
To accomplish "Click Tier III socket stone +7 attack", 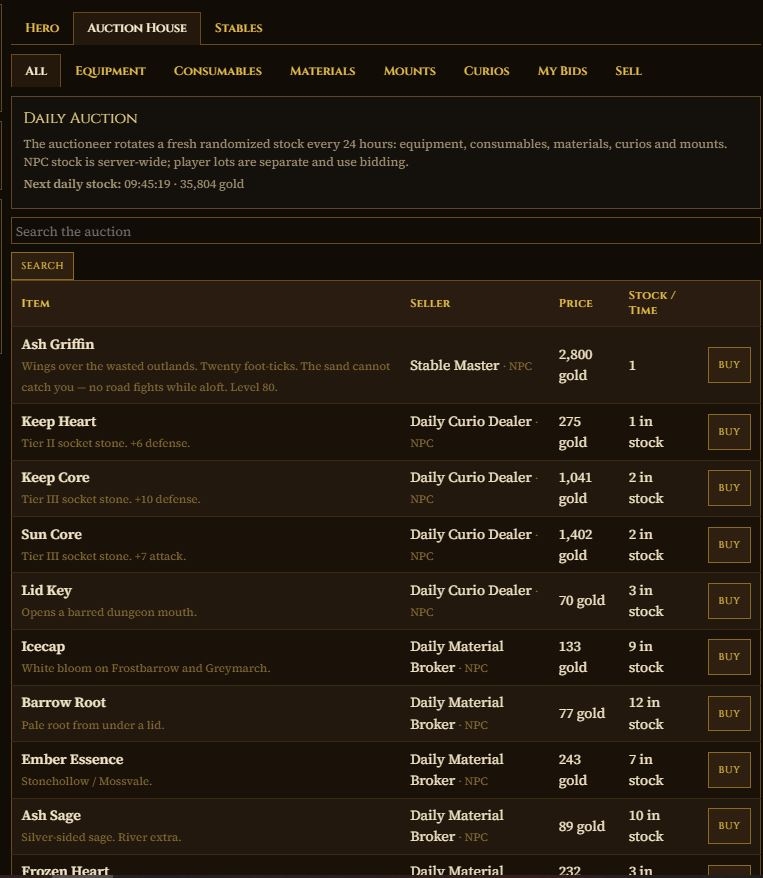I will (104, 557).
